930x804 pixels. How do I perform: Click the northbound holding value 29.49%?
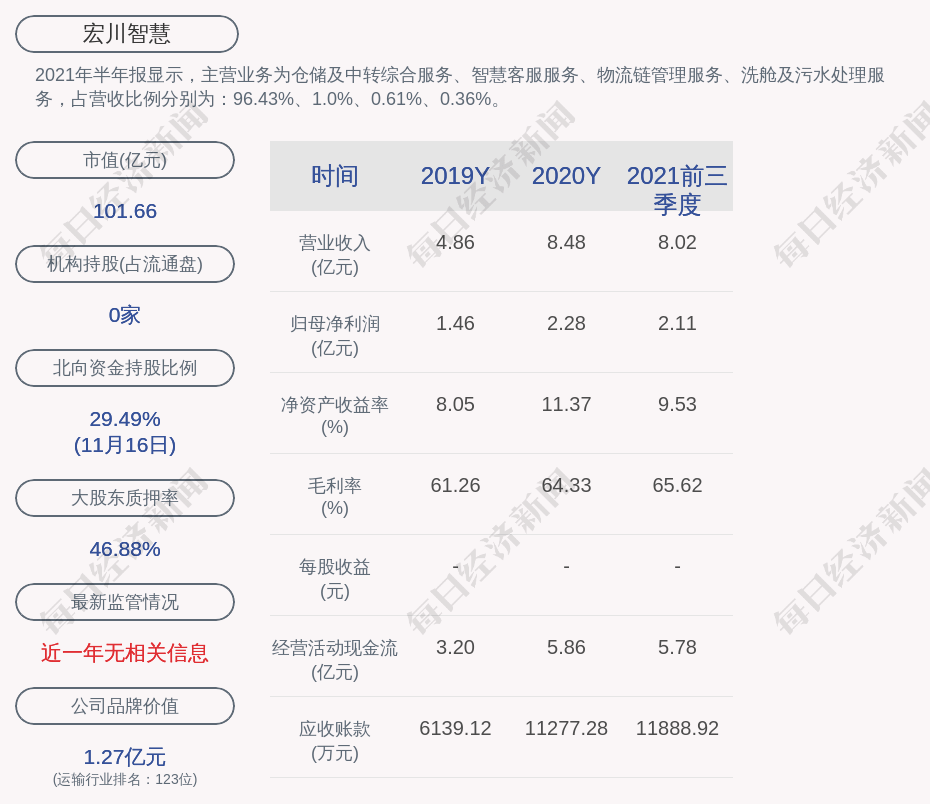point(125,419)
